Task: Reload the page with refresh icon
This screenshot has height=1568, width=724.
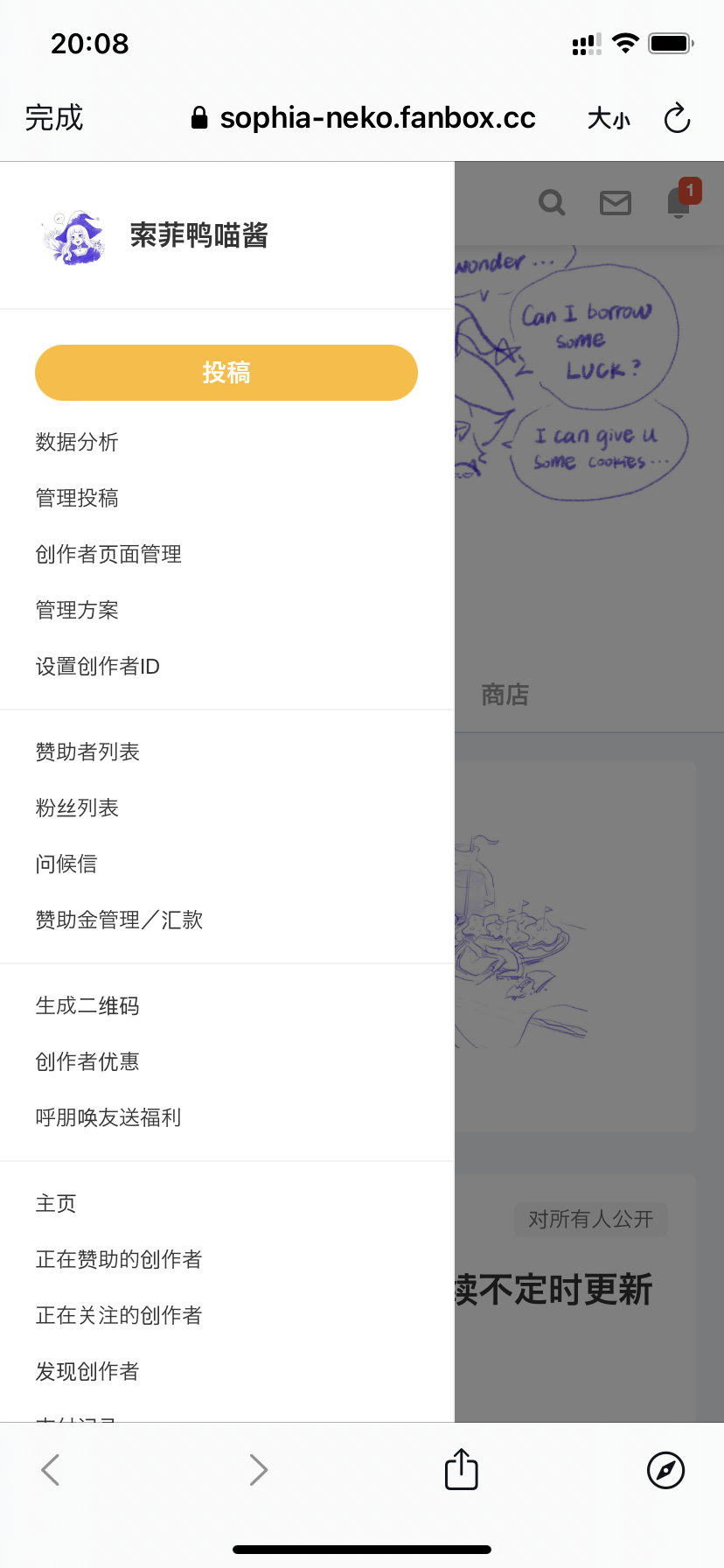Action: (x=677, y=118)
